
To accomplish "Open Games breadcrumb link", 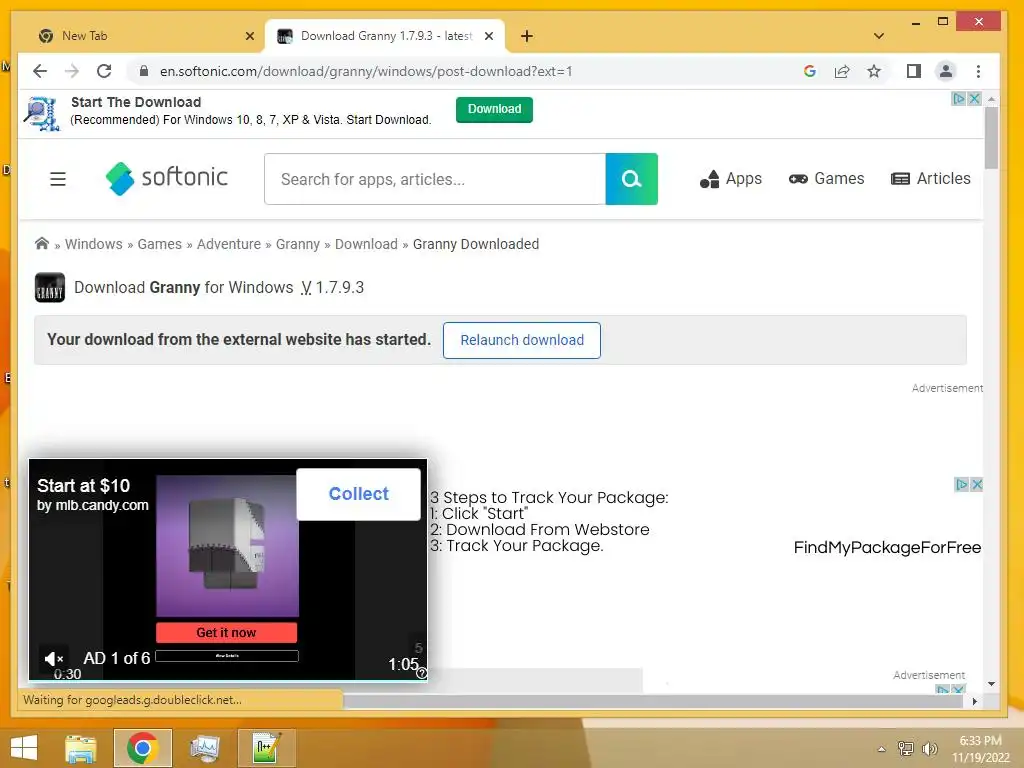I will [159, 244].
